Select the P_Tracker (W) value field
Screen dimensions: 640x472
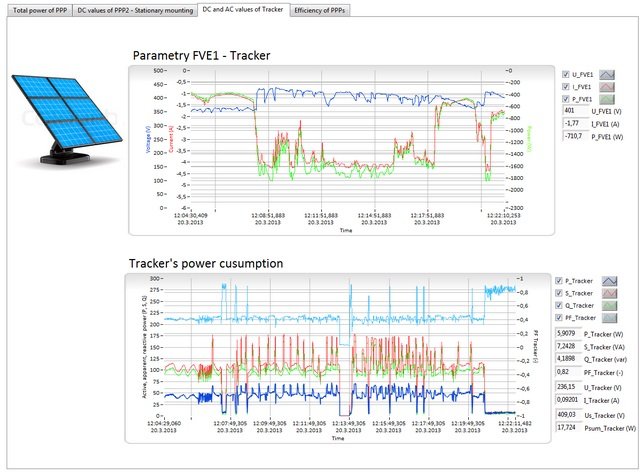(567, 334)
